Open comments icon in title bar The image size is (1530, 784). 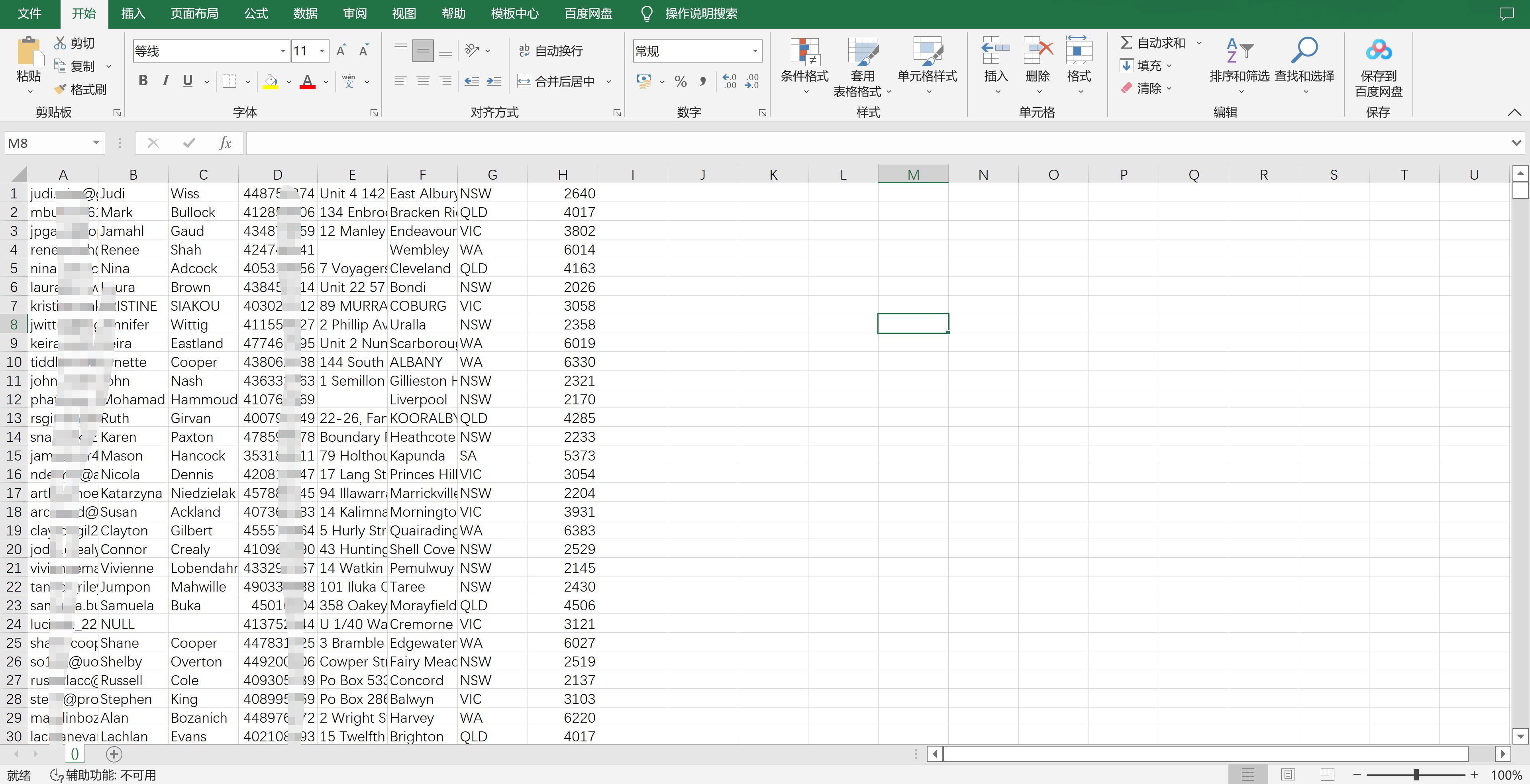click(1507, 14)
